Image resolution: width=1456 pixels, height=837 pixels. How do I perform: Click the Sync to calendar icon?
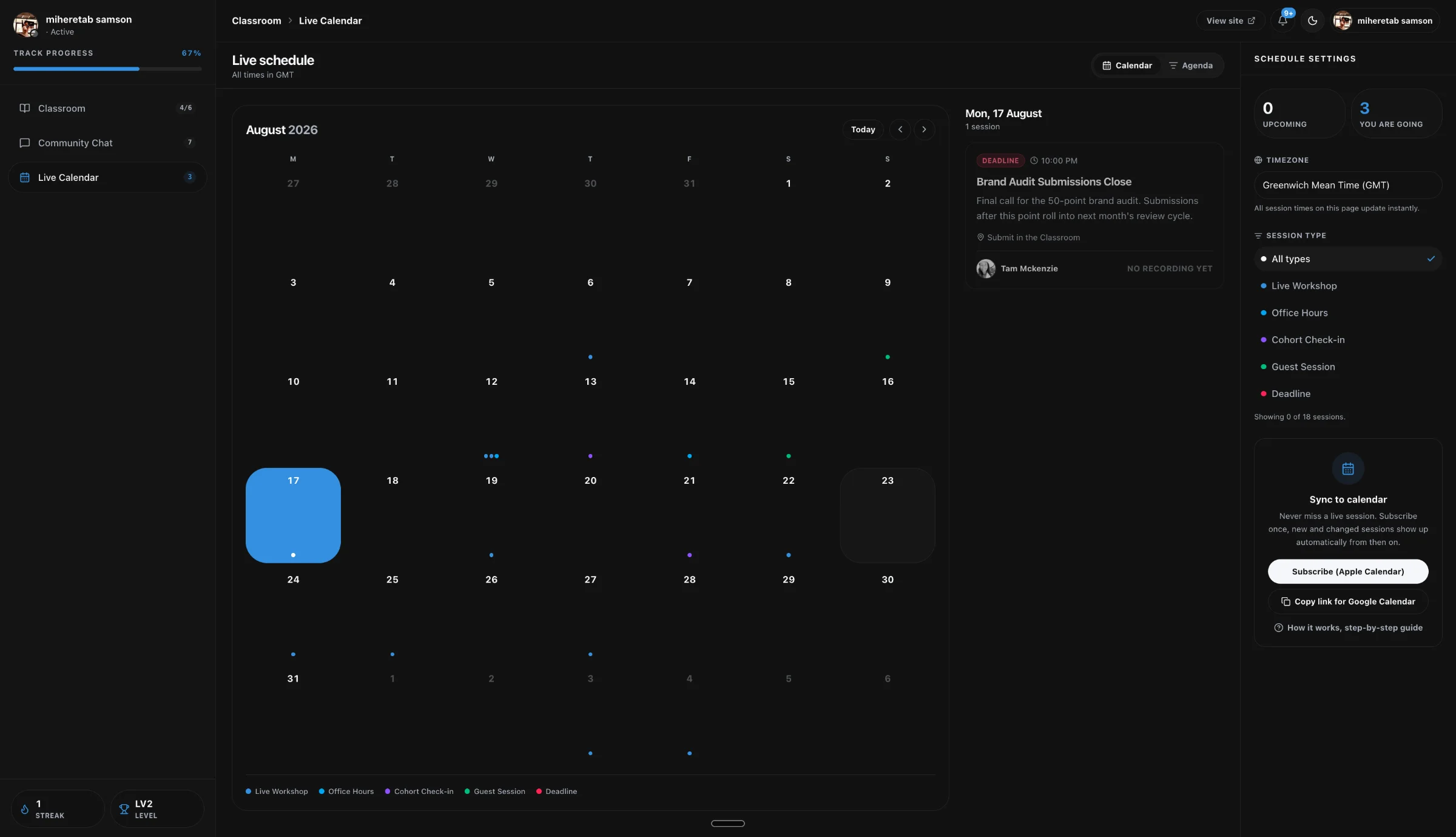1348,469
